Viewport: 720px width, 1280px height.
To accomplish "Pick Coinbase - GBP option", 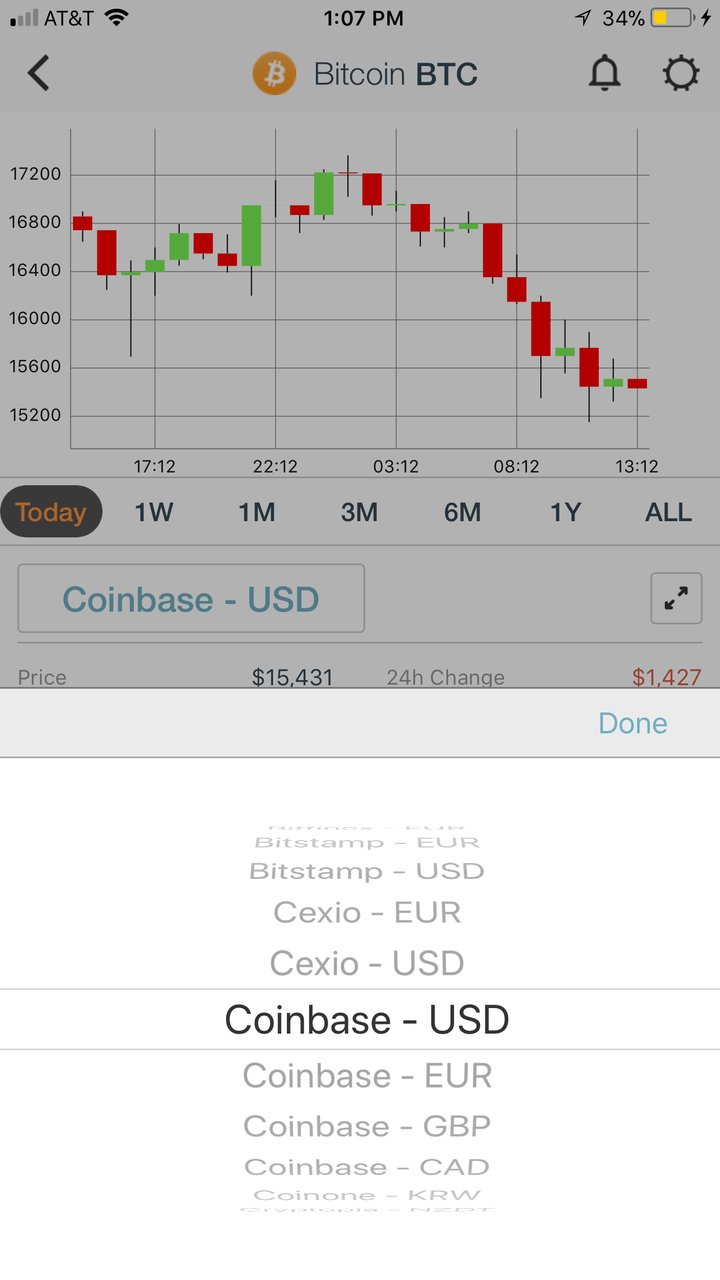I will point(367,1126).
